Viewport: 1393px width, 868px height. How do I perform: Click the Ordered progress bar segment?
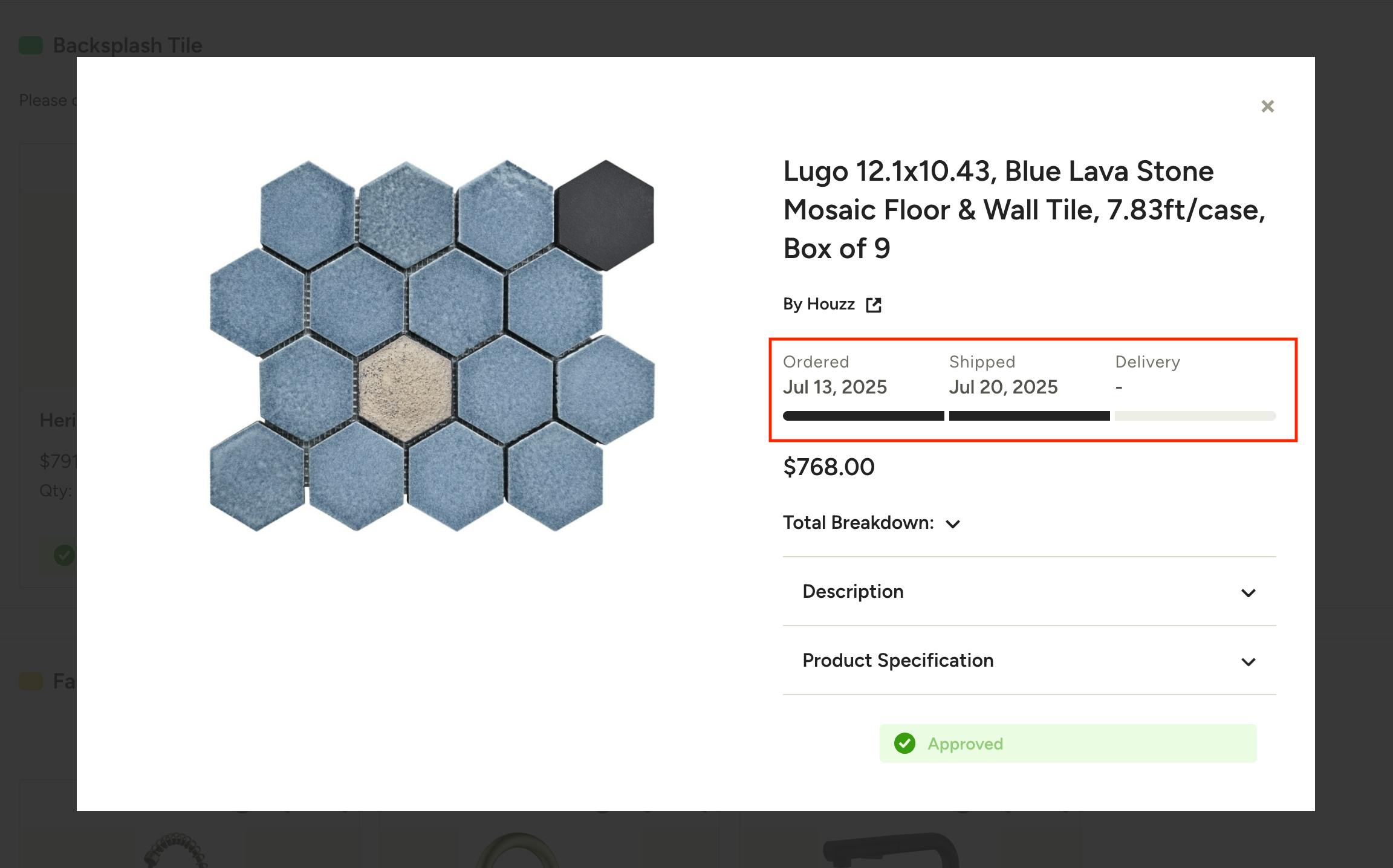(863, 416)
